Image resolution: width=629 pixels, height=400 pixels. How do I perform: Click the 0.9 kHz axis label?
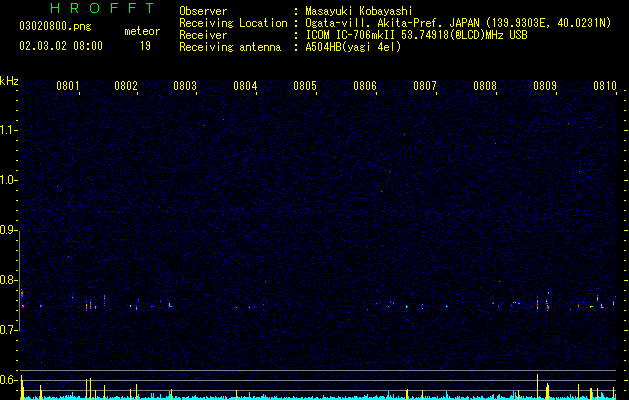pyautogui.click(x=8, y=230)
